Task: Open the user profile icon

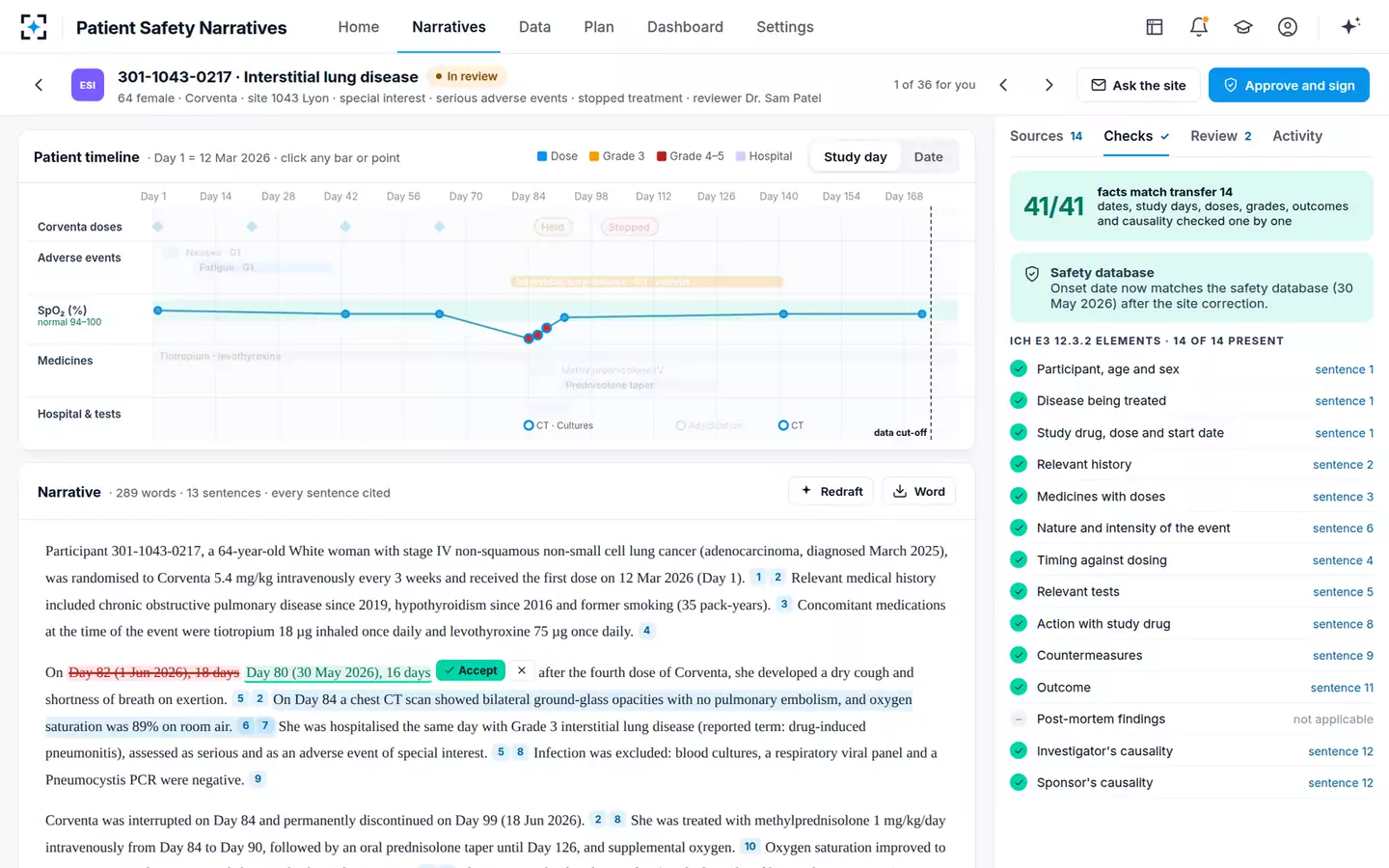Action: [1288, 27]
